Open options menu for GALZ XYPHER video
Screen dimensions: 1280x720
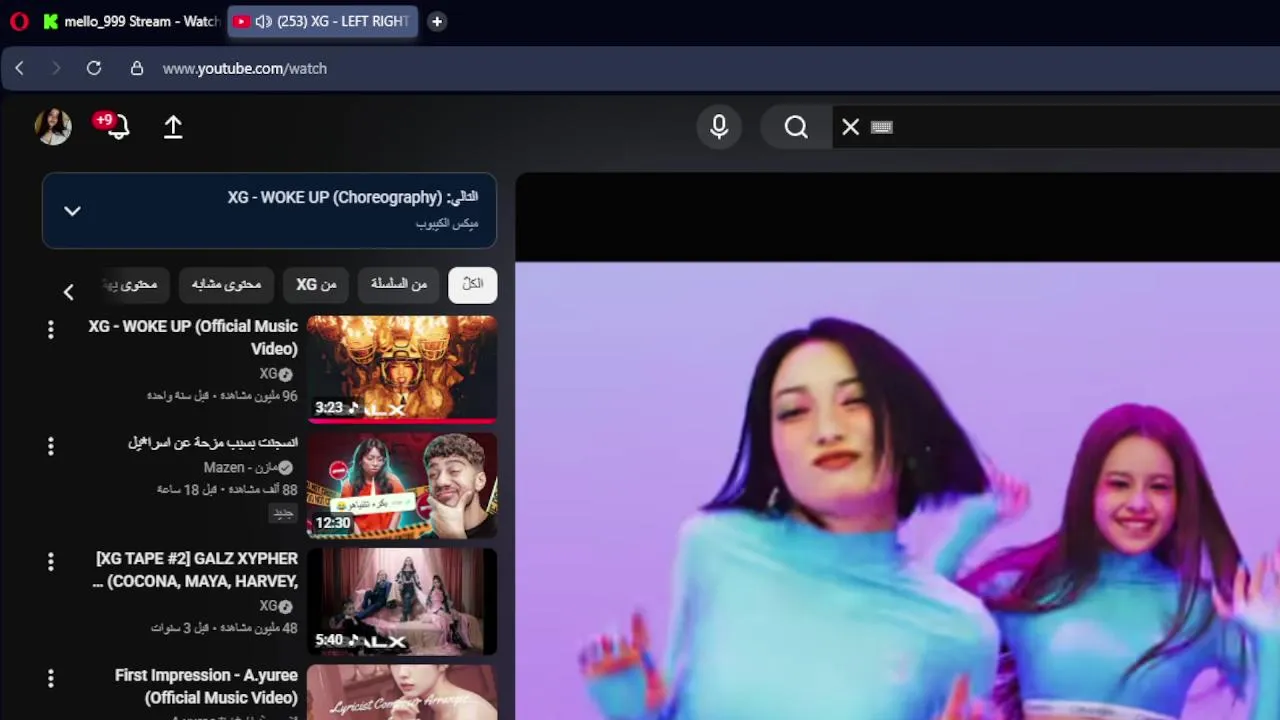click(x=50, y=562)
